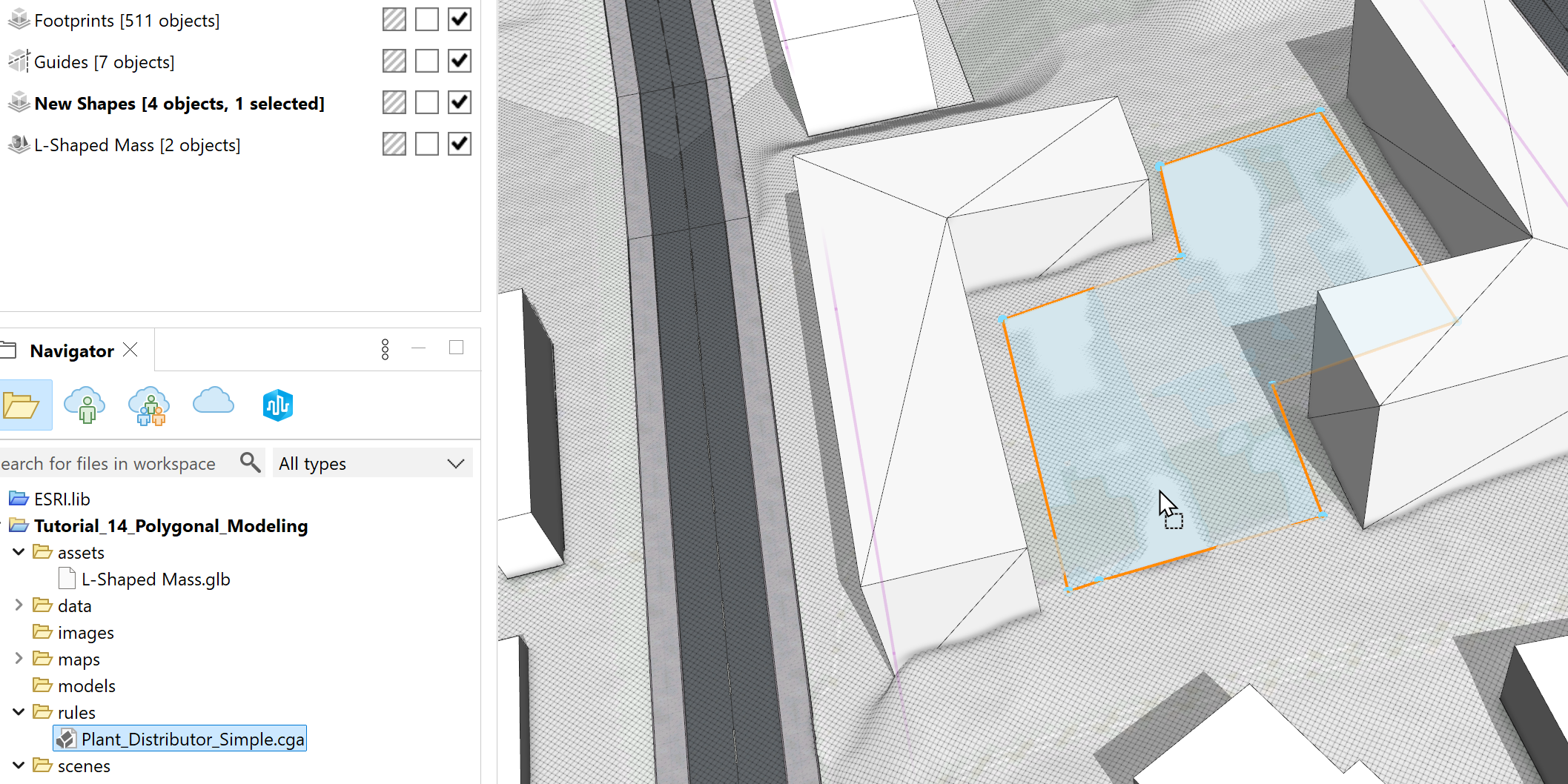The width and height of the screenshot is (1568, 784).
Task: Click the L-Shaped Mass layer icon
Action: click(x=18, y=144)
